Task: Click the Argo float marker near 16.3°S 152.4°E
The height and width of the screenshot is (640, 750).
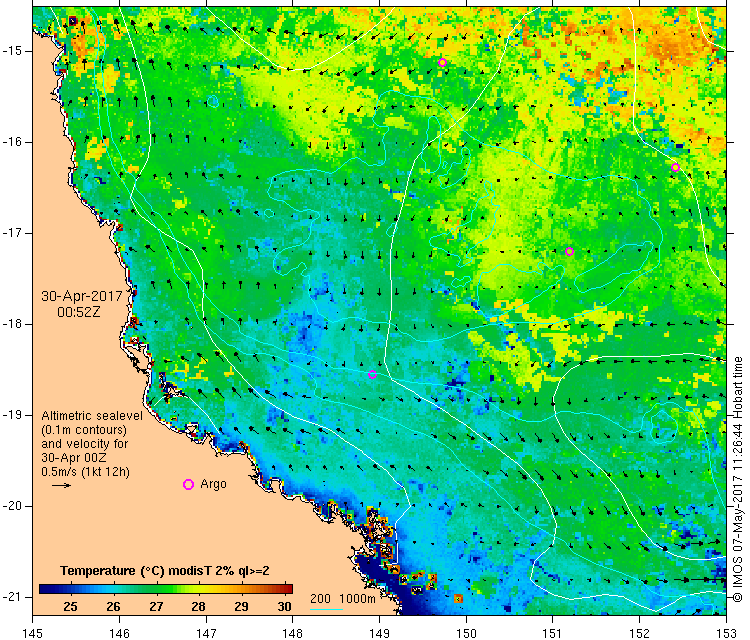Action: pyautogui.click(x=675, y=167)
